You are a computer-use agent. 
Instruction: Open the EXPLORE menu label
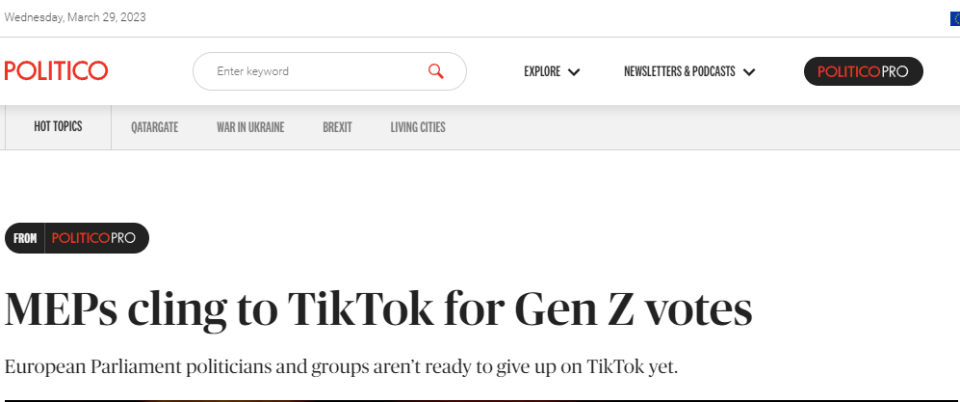(542, 72)
